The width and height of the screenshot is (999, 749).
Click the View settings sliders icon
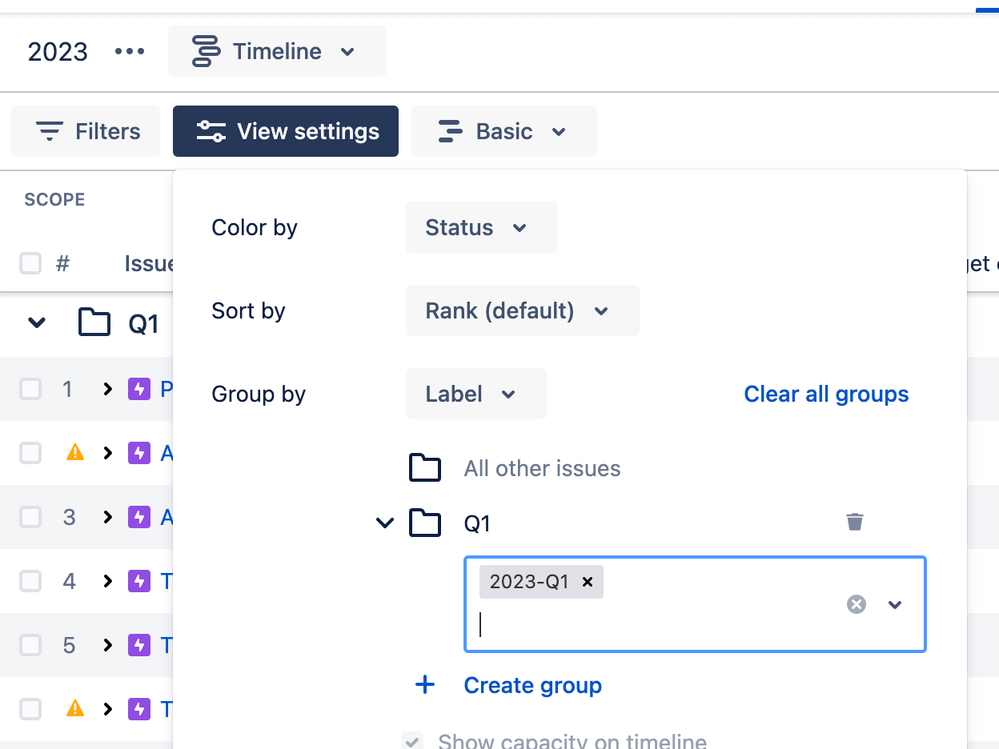[209, 130]
